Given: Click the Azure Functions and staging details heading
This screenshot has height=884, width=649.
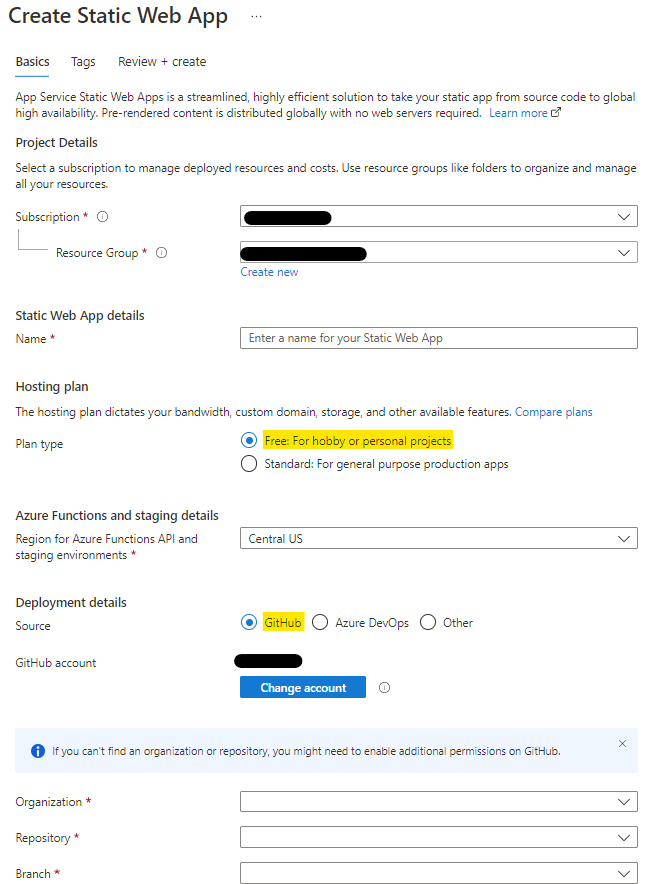Looking at the screenshot, I should [117, 516].
